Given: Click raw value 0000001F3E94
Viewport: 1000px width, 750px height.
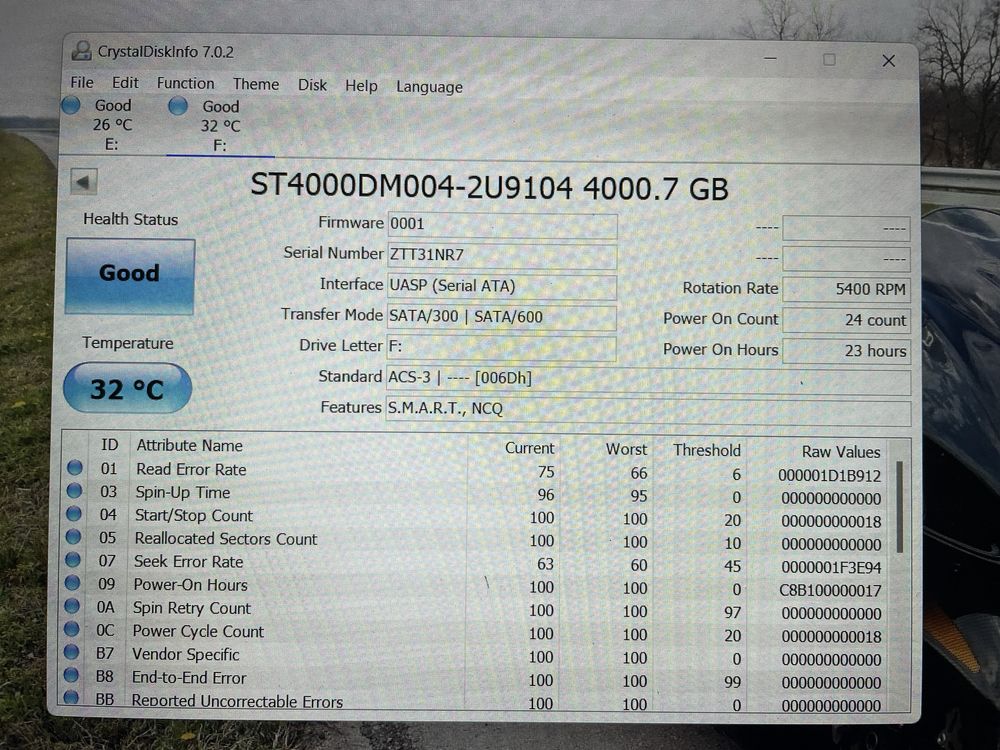Looking at the screenshot, I should [831, 568].
